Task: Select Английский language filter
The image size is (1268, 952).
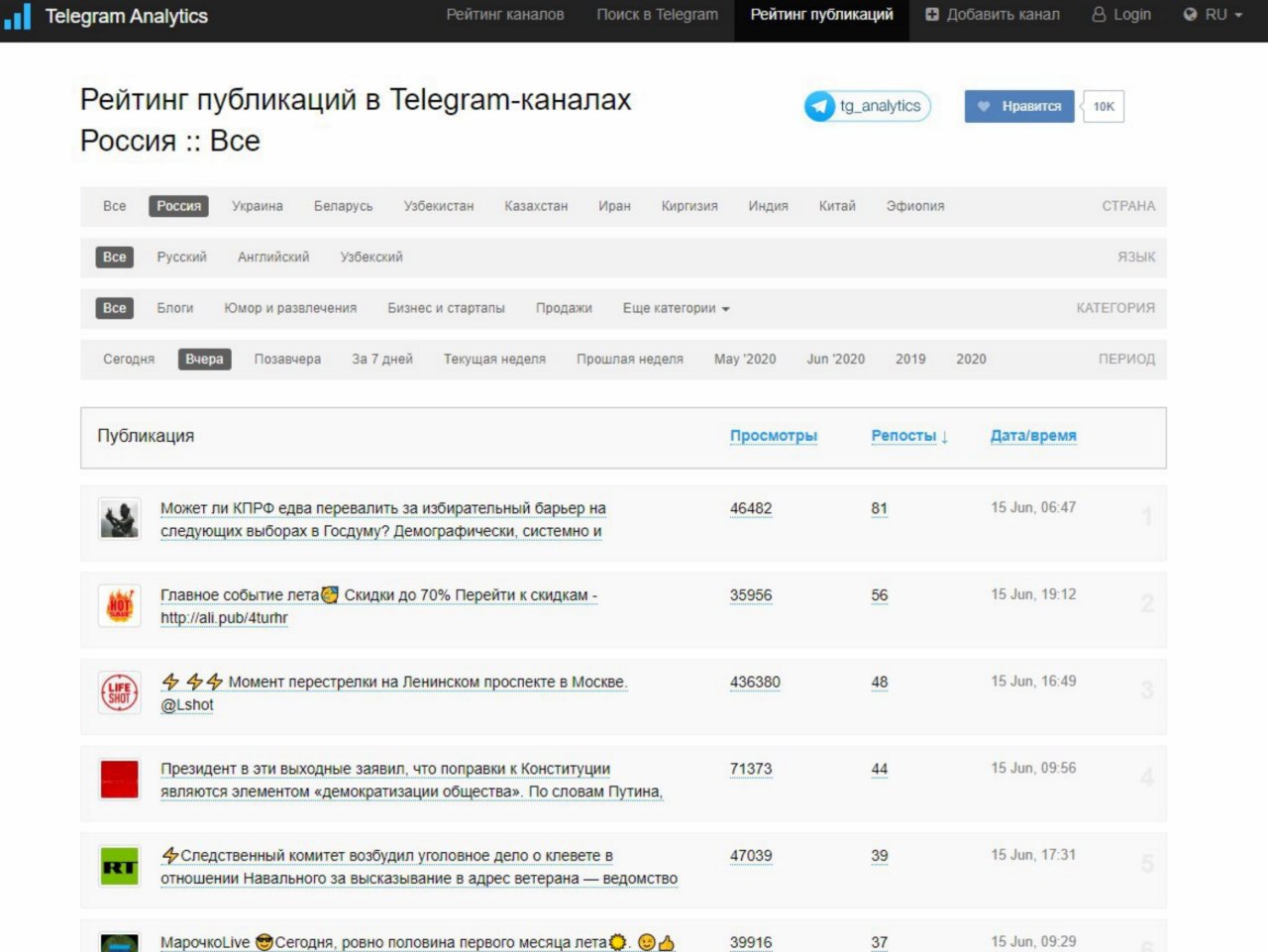Action: pos(273,257)
